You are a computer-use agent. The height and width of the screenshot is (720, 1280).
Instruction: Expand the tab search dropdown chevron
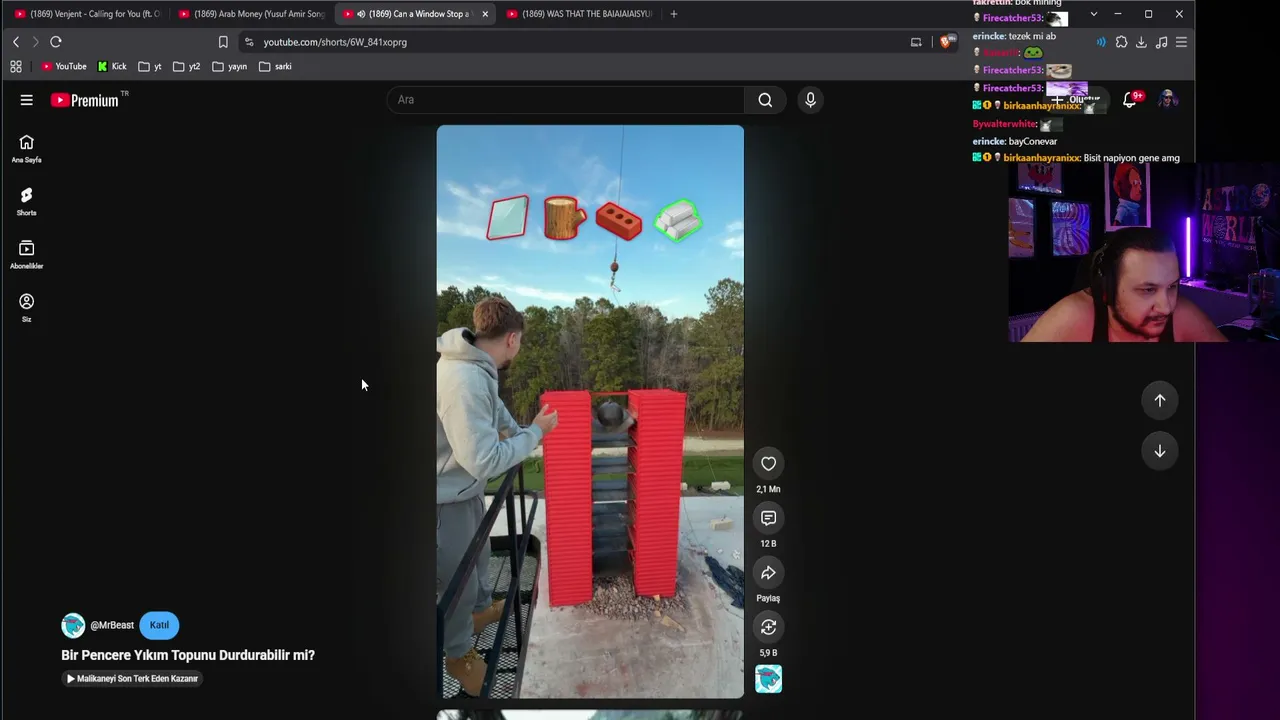tap(1093, 14)
